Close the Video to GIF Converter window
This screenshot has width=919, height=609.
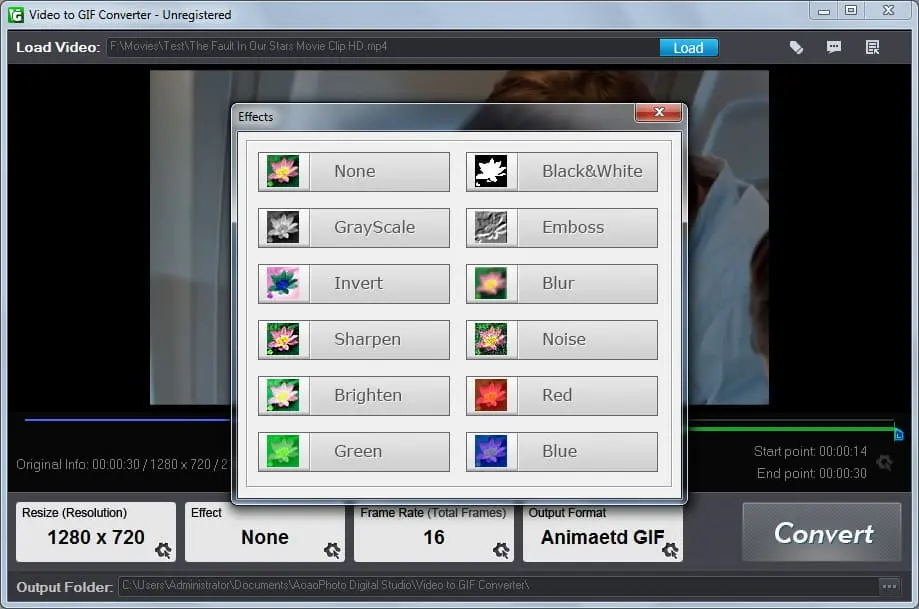pyautogui.click(x=889, y=11)
